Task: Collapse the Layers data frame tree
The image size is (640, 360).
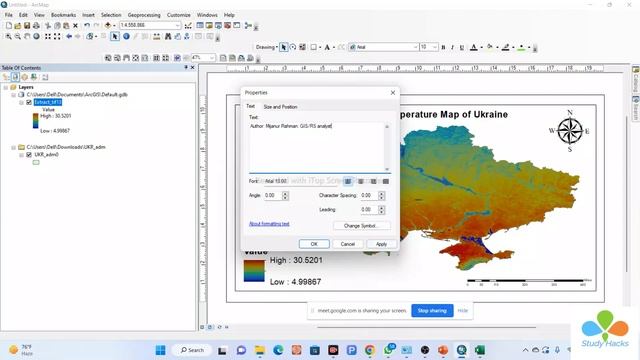Action: point(6,87)
